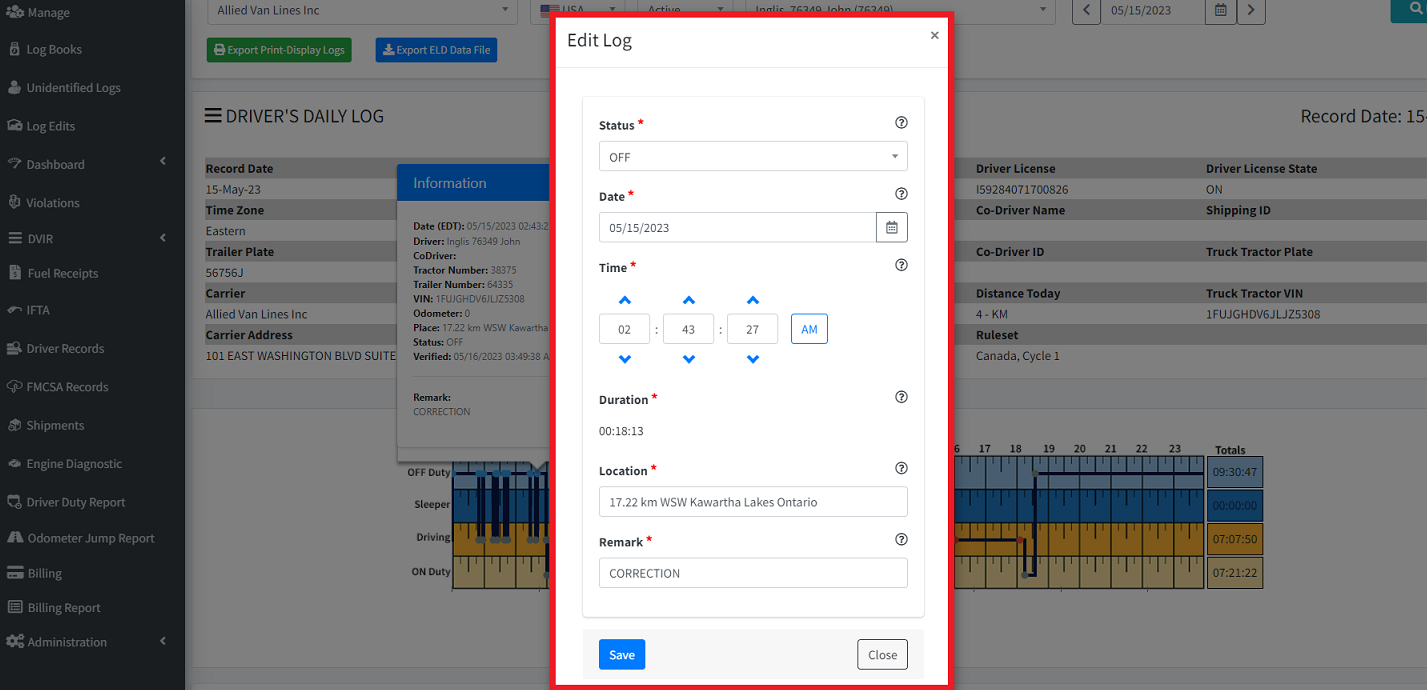
Task: Open the Allied Van Lines carrier dropdown
Action: coord(362,11)
